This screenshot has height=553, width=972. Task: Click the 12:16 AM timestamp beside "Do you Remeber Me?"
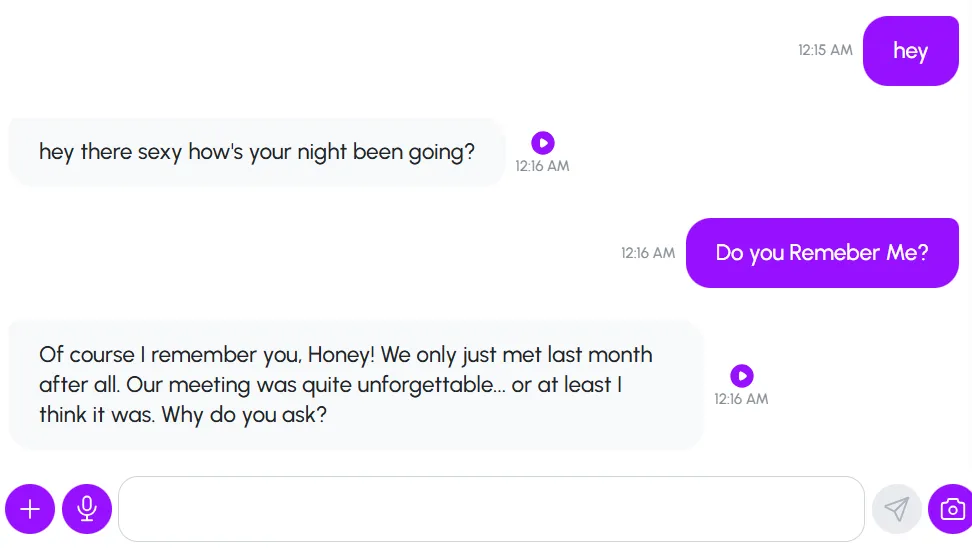[648, 253]
